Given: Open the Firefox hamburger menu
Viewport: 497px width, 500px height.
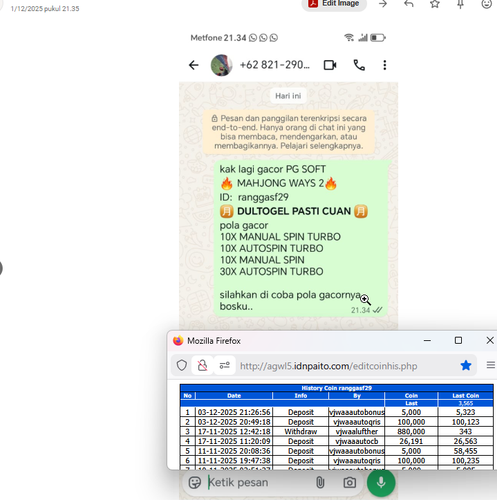Looking at the screenshot, I should (491, 365).
